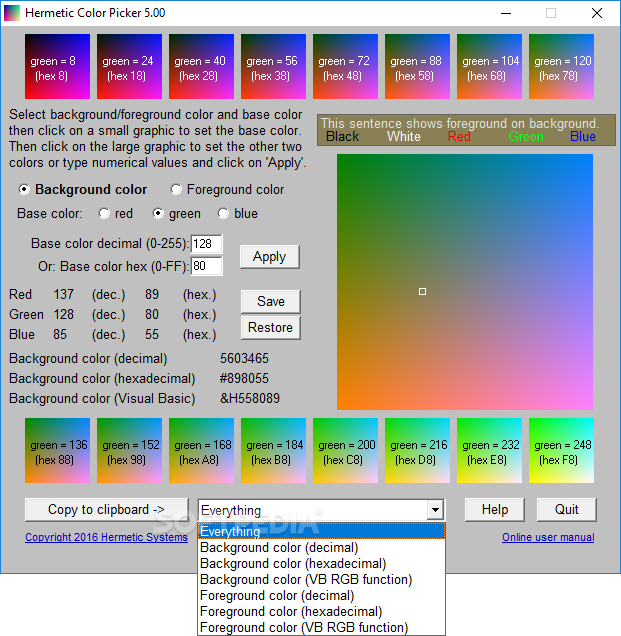Click the green = 200 (hex C8) graphic

(345, 451)
